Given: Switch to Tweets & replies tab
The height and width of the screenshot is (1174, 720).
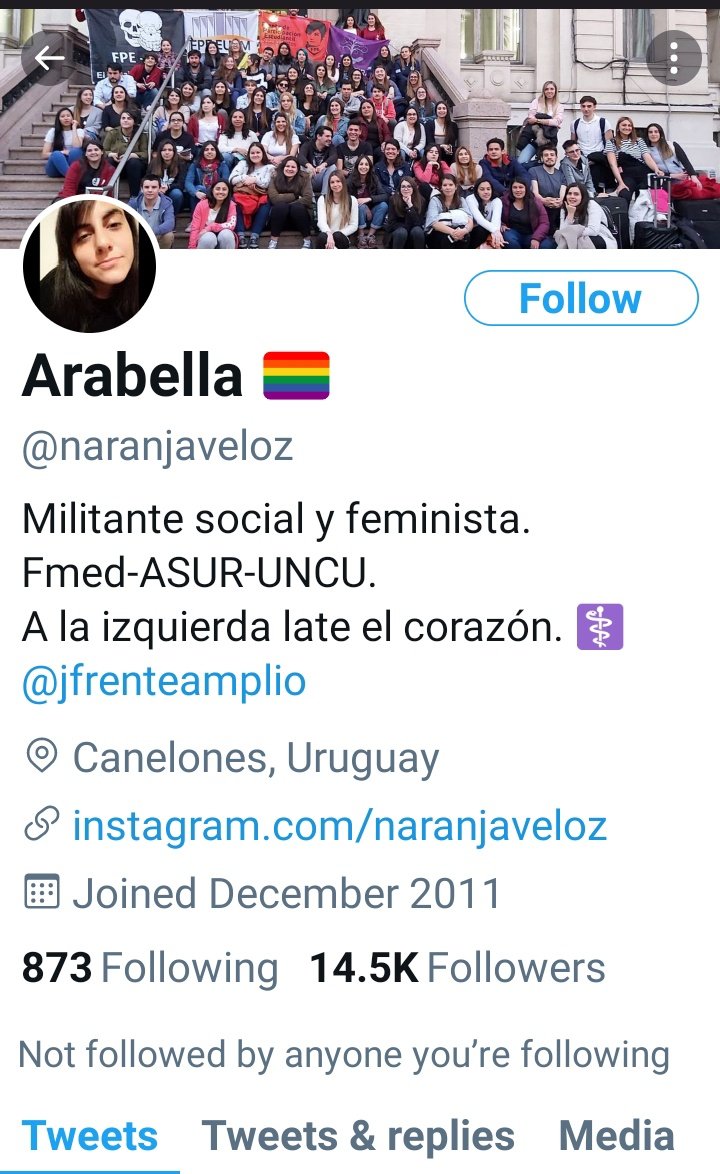Looking at the screenshot, I should click(358, 1136).
